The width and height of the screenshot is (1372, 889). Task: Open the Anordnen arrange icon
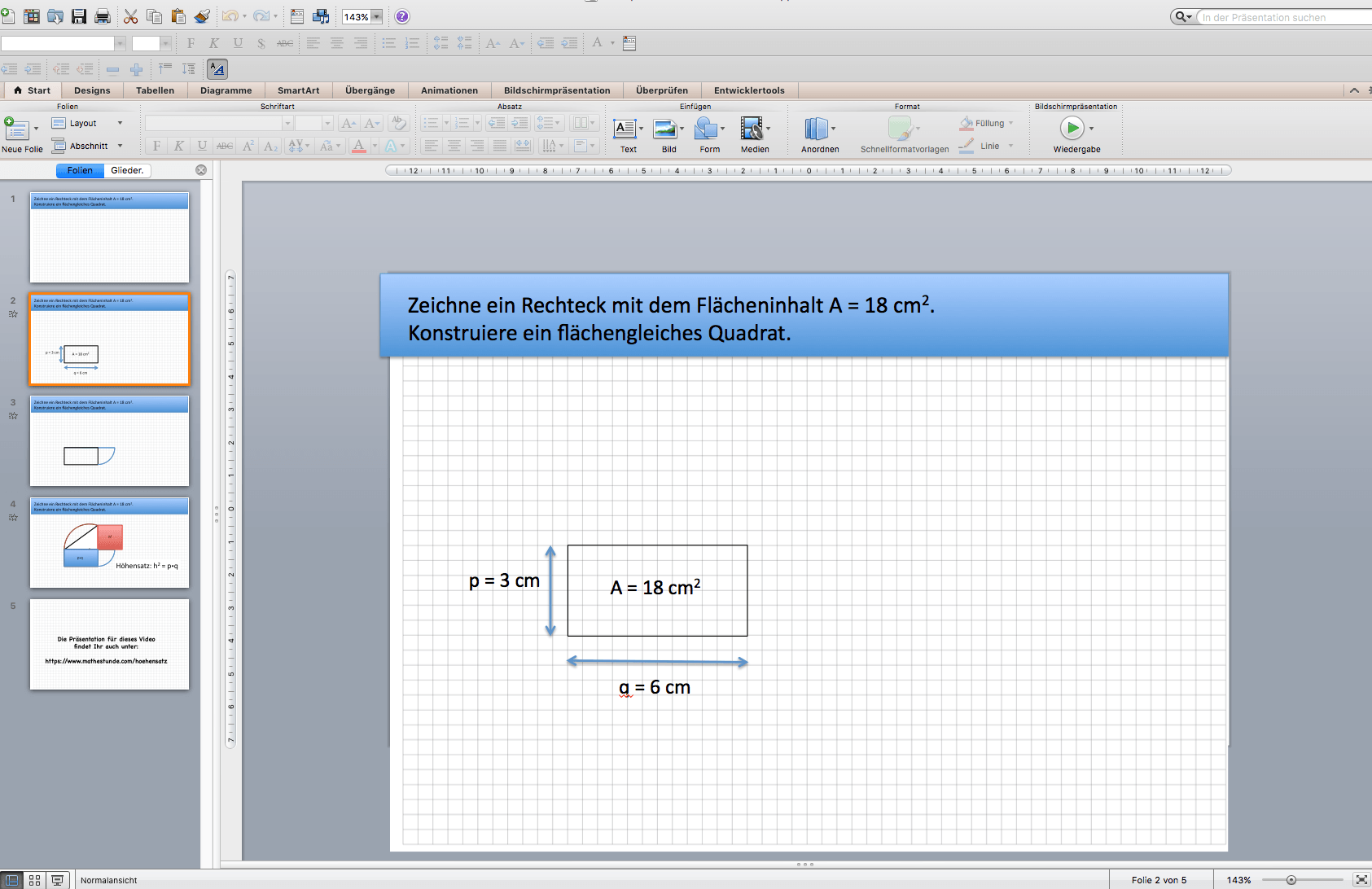pyautogui.click(x=816, y=129)
